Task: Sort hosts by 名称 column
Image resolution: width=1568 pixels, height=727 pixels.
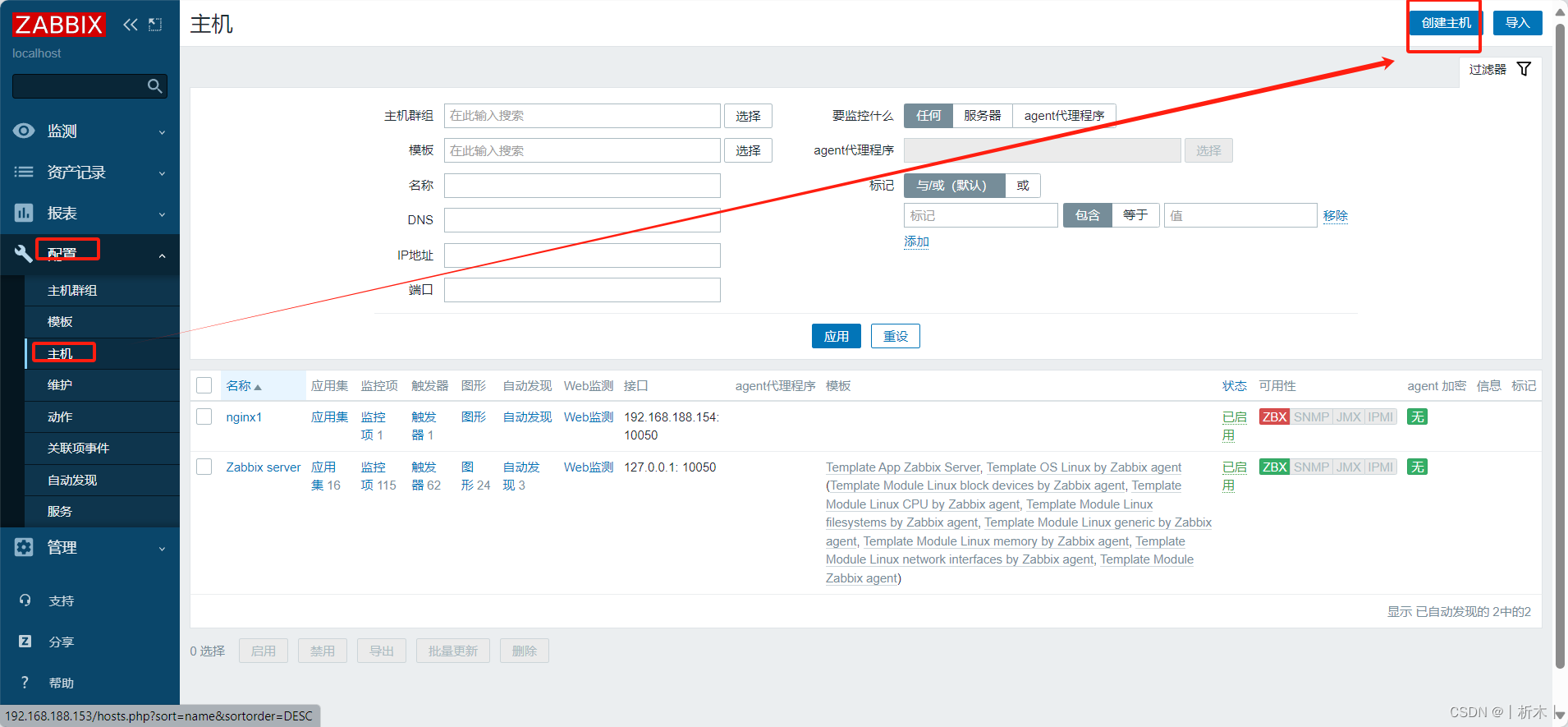Action: click(x=244, y=386)
